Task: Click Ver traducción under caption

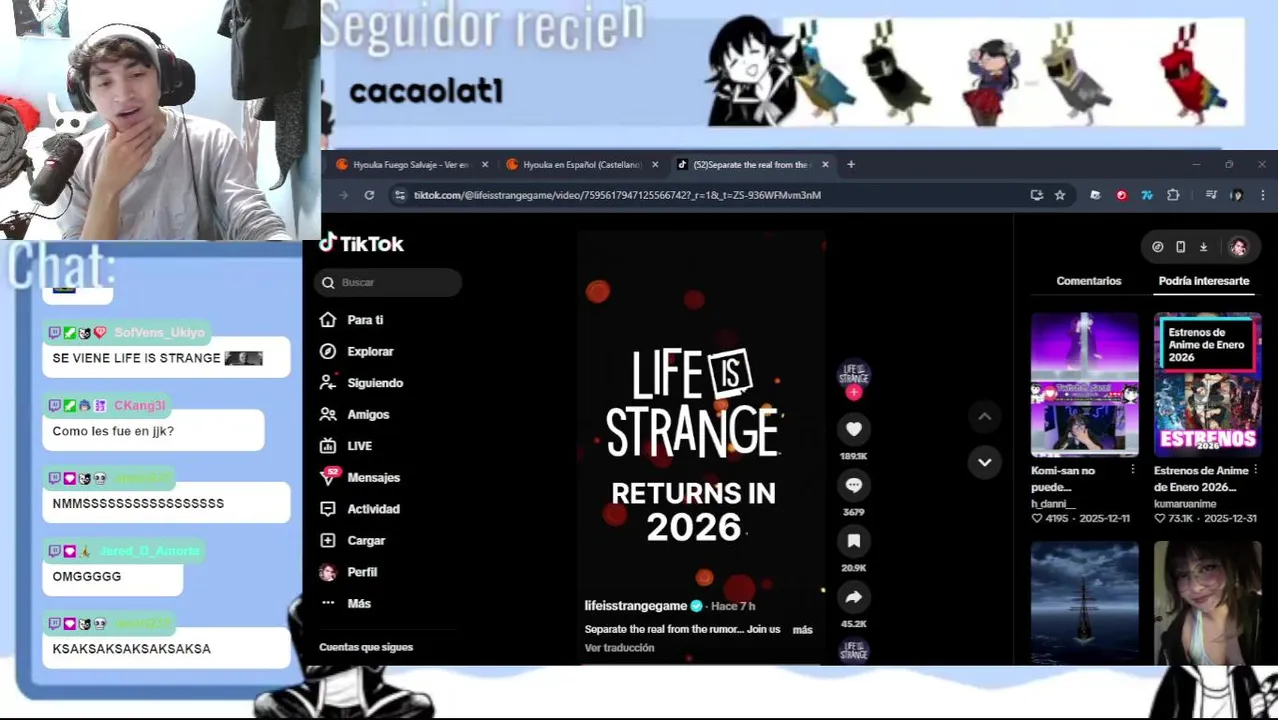Action: click(x=619, y=648)
